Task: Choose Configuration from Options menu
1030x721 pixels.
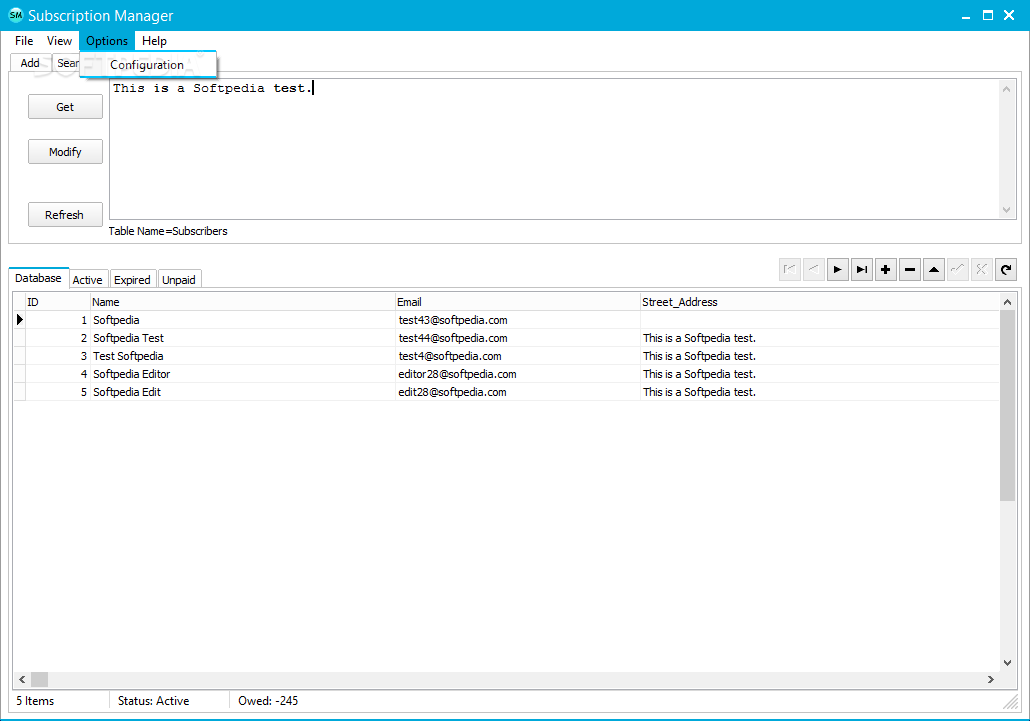Action: [147, 65]
